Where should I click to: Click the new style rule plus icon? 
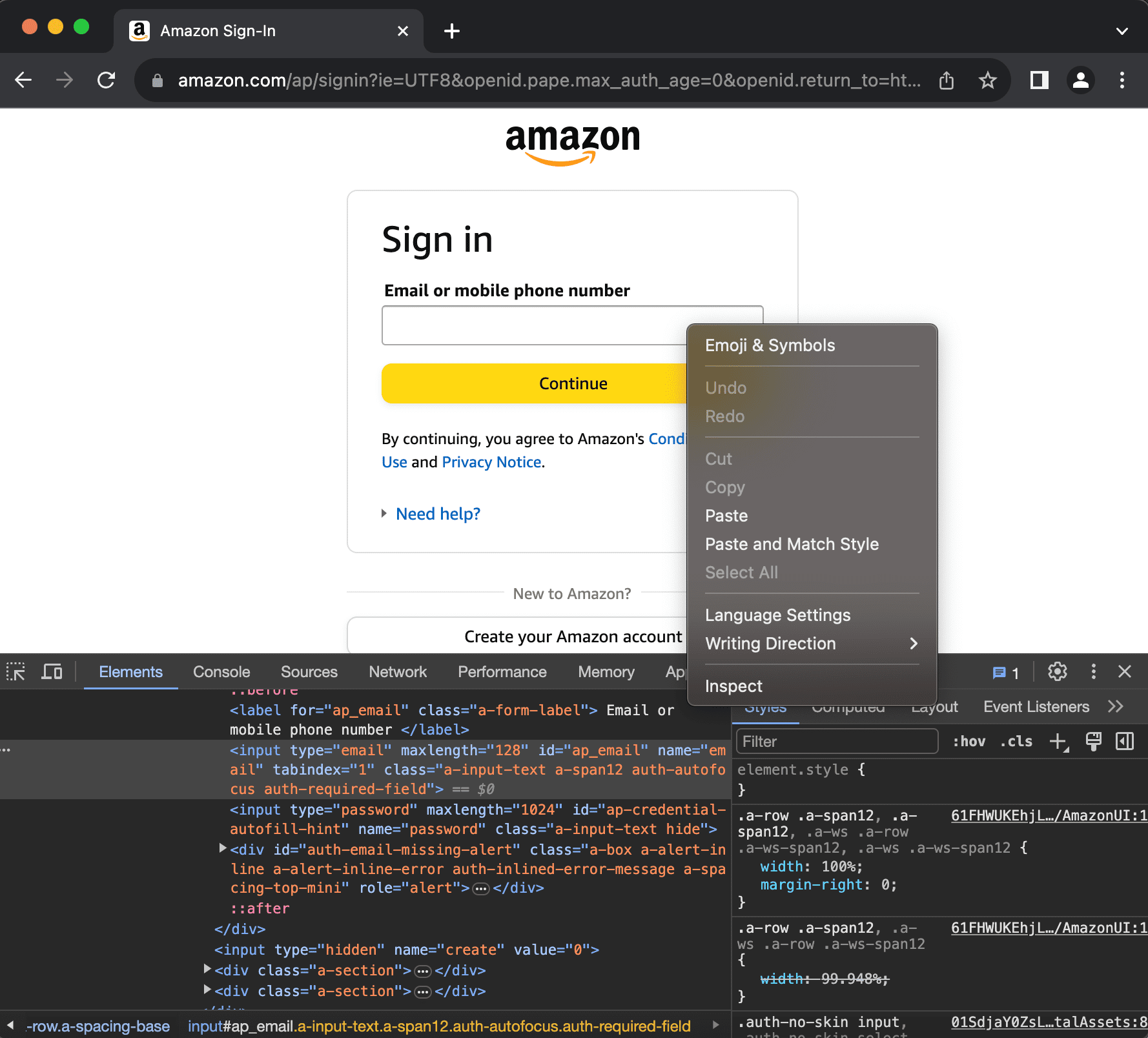click(x=1059, y=742)
